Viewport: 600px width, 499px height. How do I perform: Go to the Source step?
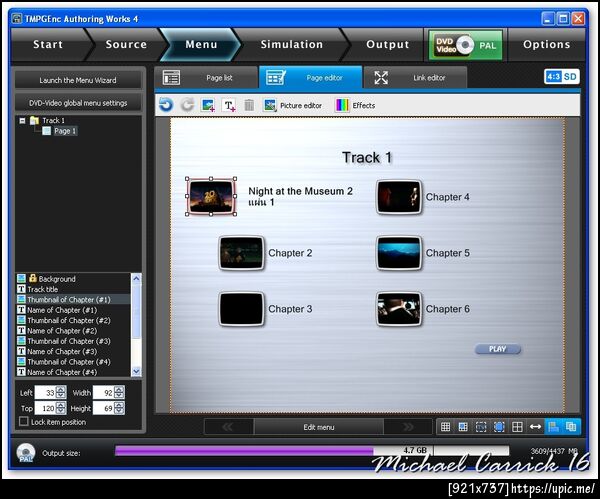coord(126,44)
